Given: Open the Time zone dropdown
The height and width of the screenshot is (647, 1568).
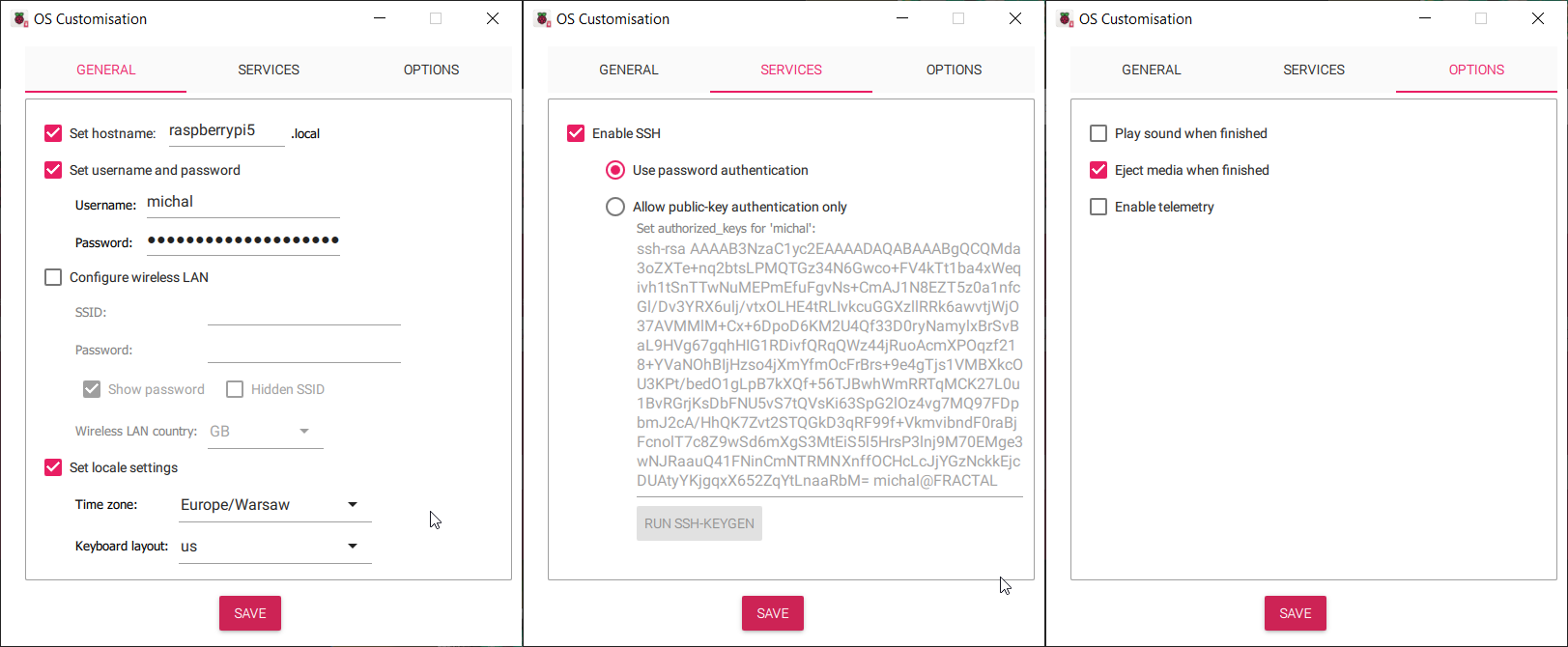Looking at the screenshot, I should click(274, 505).
